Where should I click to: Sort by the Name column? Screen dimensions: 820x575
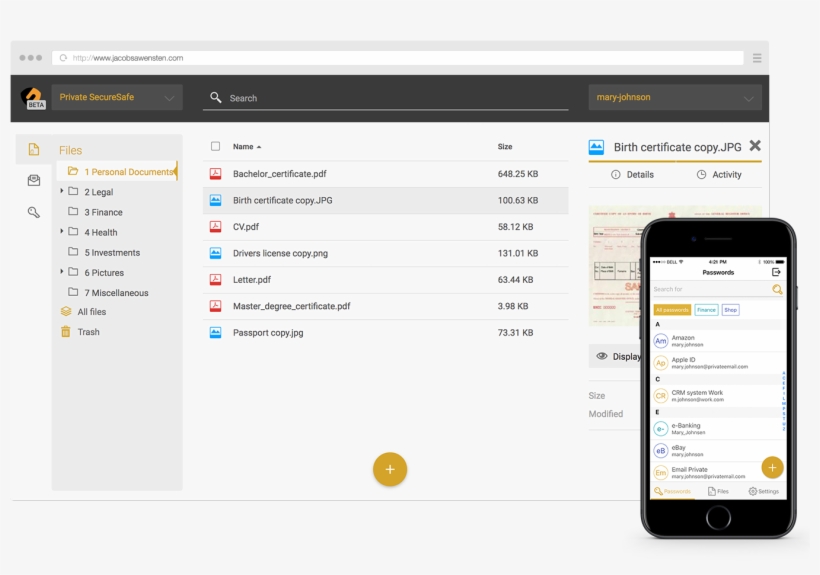click(247, 147)
